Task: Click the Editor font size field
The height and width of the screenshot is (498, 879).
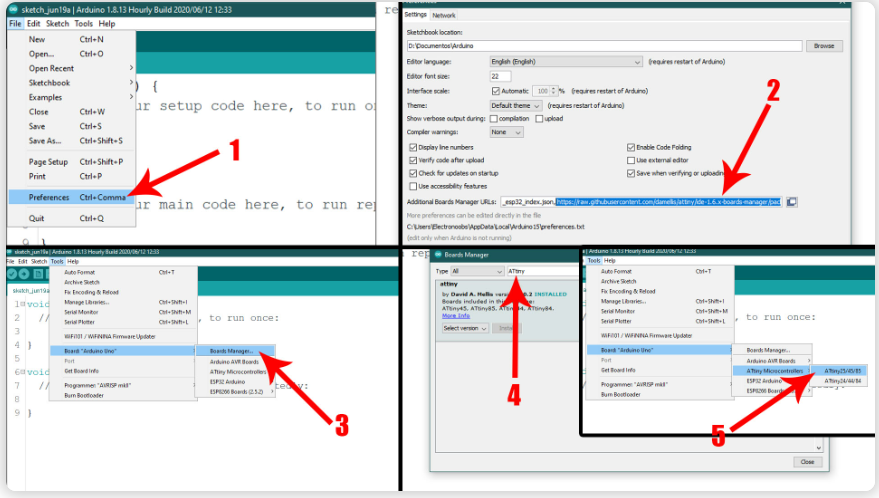Action: pos(500,76)
